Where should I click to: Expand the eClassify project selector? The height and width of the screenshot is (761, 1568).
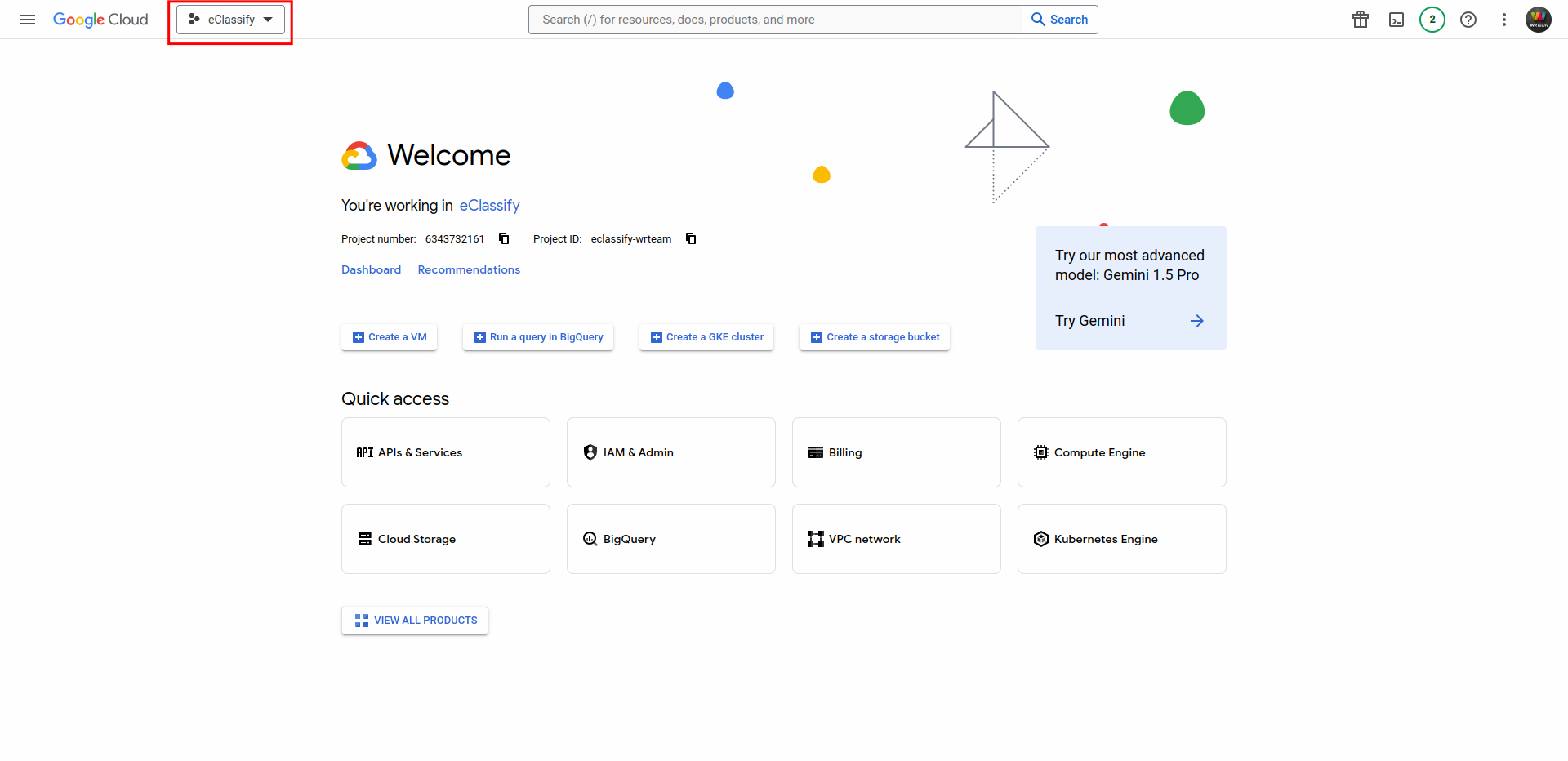pyautogui.click(x=230, y=20)
